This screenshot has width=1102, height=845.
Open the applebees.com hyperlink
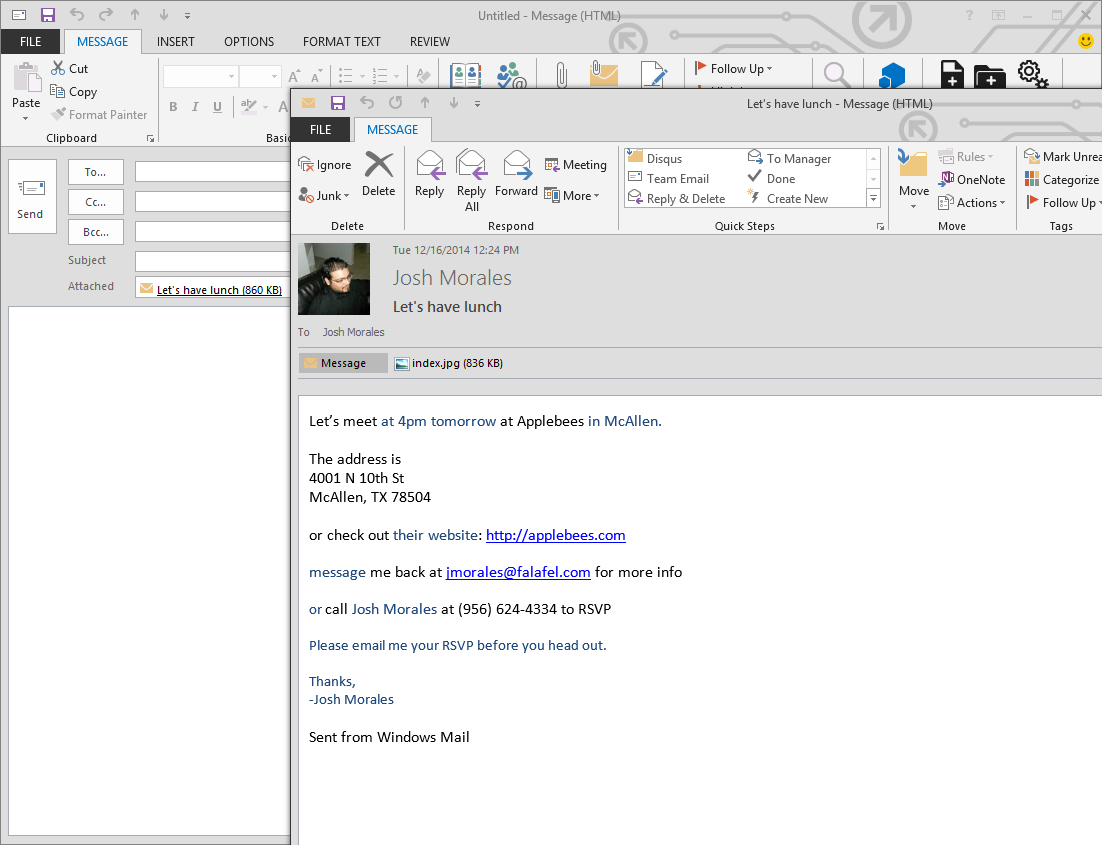(555, 535)
